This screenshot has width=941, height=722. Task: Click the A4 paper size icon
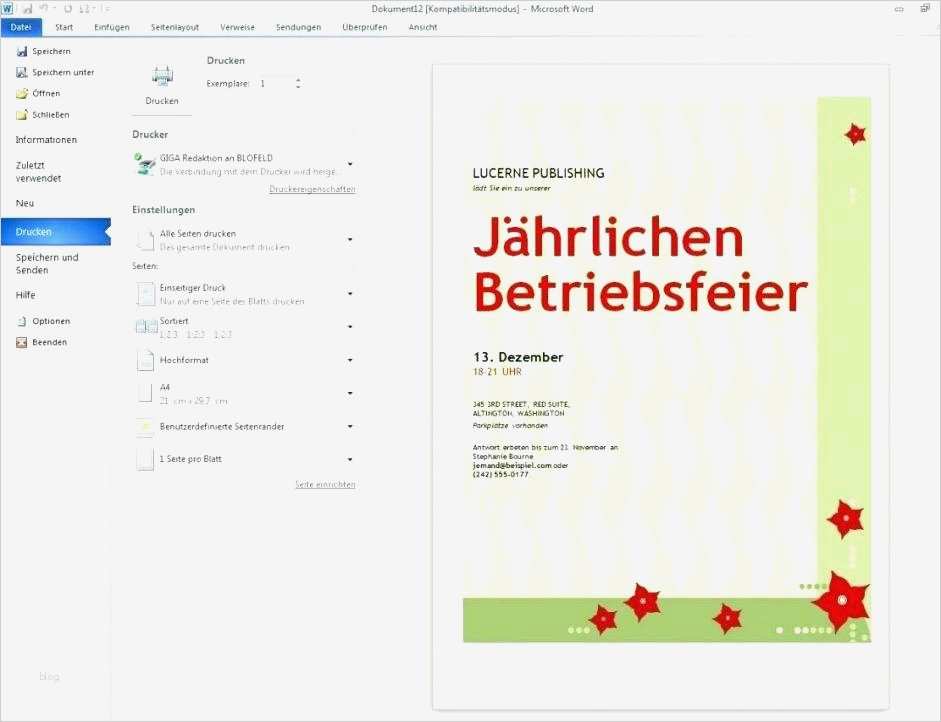click(x=143, y=393)
